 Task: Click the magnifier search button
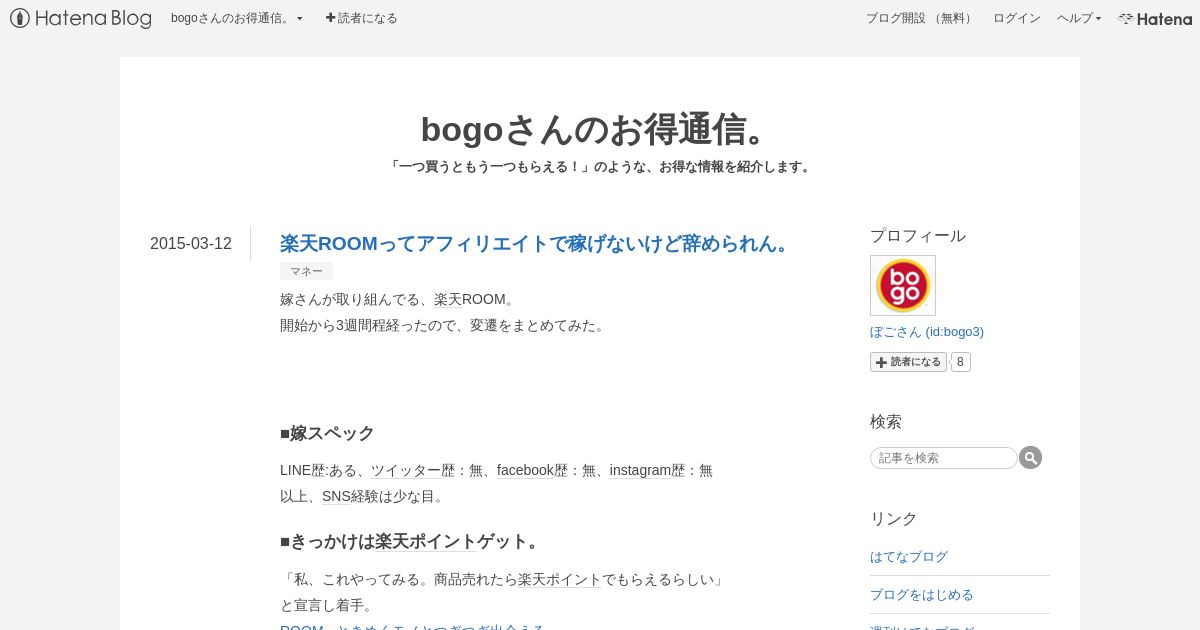click(x=1031, y=458)
